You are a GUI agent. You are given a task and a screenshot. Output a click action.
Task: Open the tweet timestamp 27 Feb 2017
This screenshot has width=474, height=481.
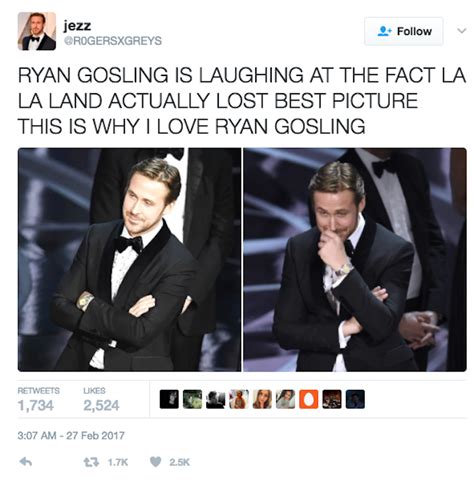pos(71,435)
